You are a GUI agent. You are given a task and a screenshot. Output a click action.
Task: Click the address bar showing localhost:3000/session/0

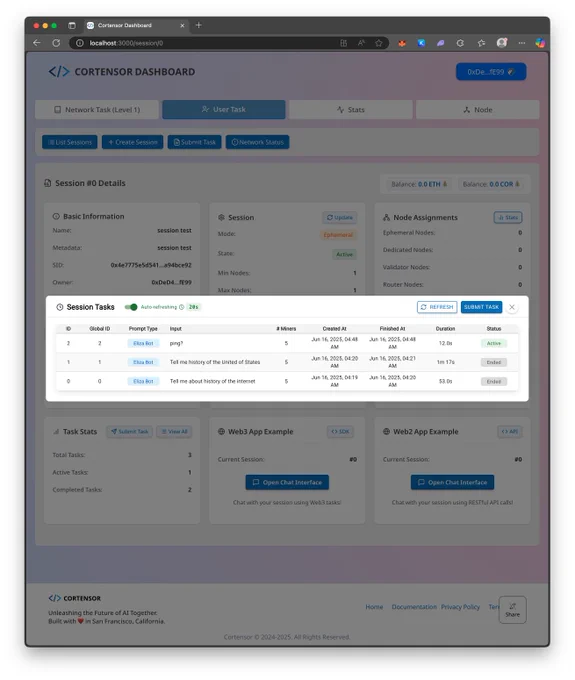206,43
